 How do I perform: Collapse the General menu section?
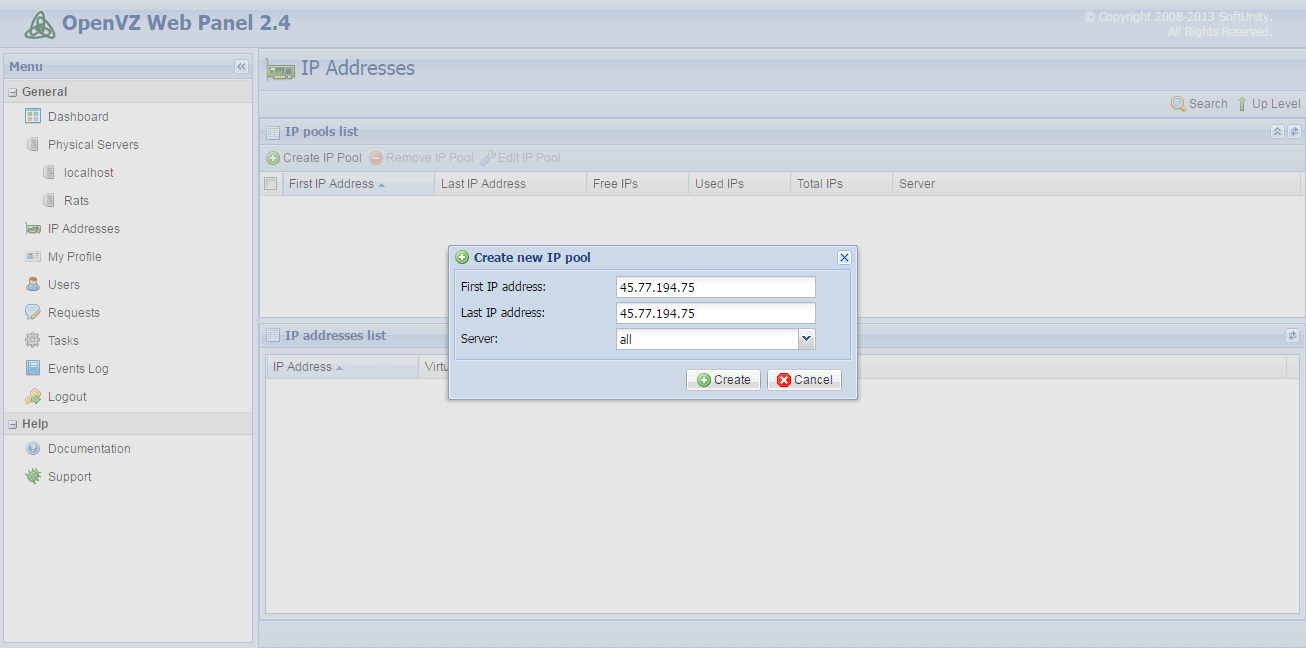13,92
